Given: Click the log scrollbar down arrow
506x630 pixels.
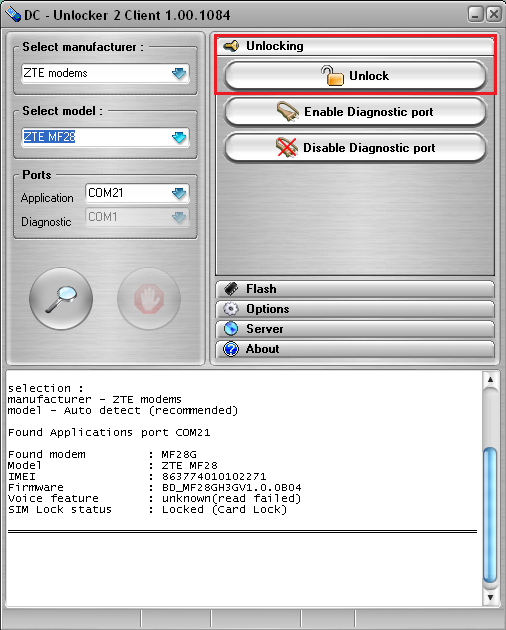Looking at the screenshot, I should pyautogui.click(x=490, y=597).
